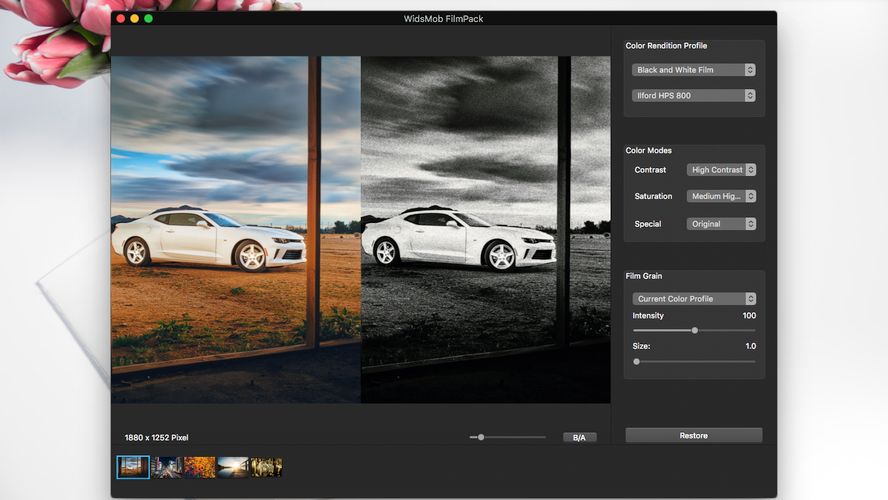Image resolution: width=888 pixels, height=500 pixels.
Task: Click the Film Grain heading
Action: [x=643, y=276]
